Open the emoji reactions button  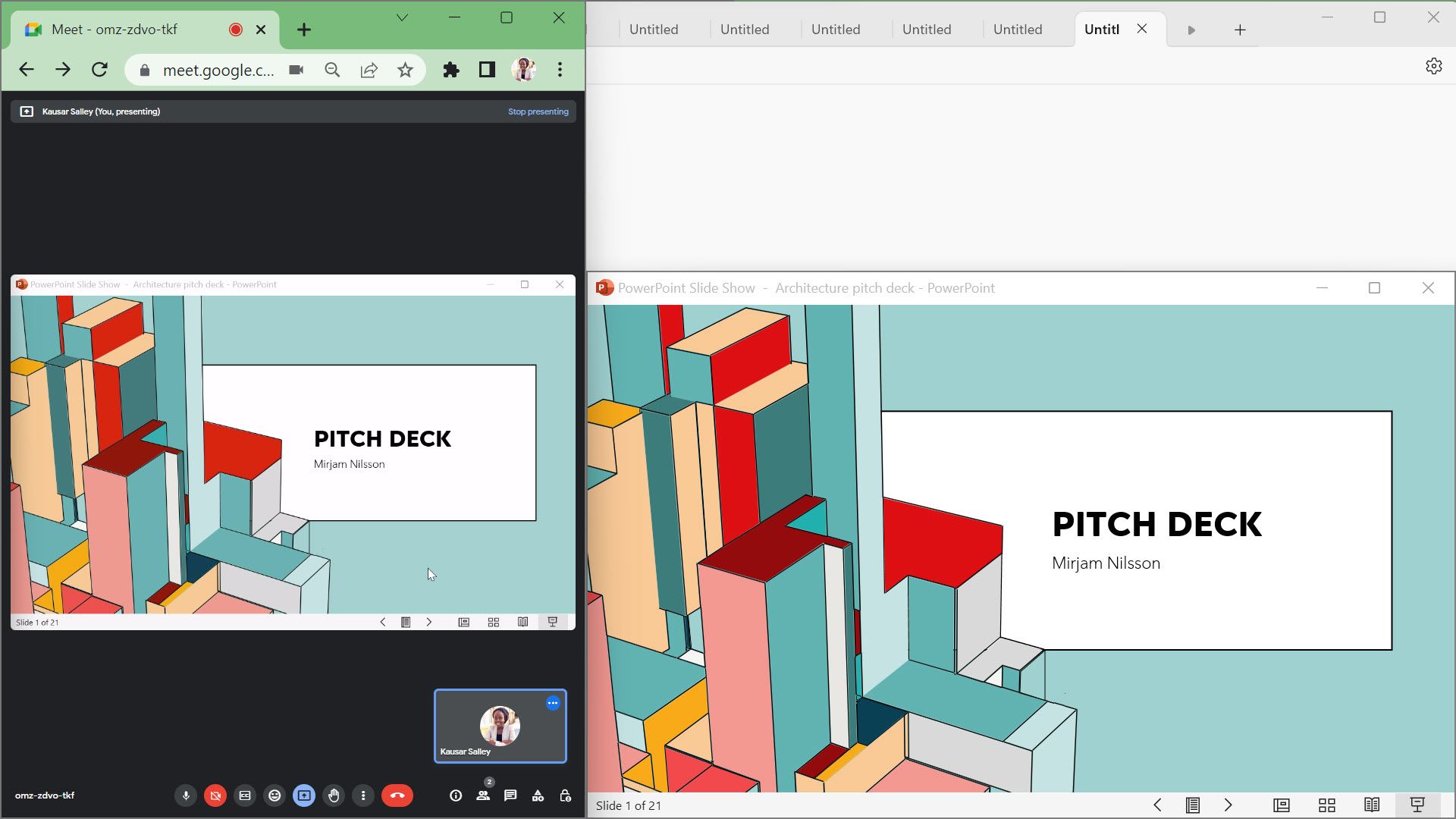coord(275,795)
